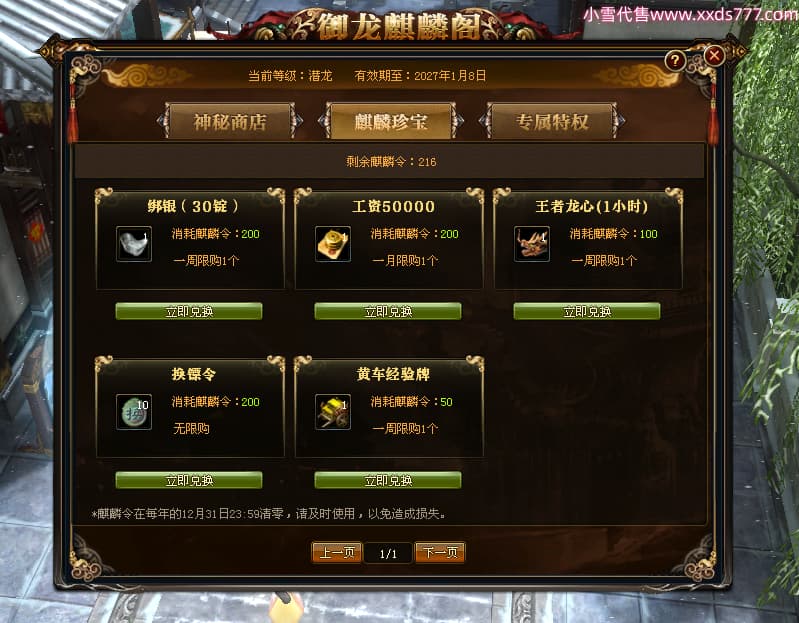Click the green 换镖令 token icon

click(x=134, y=412)
